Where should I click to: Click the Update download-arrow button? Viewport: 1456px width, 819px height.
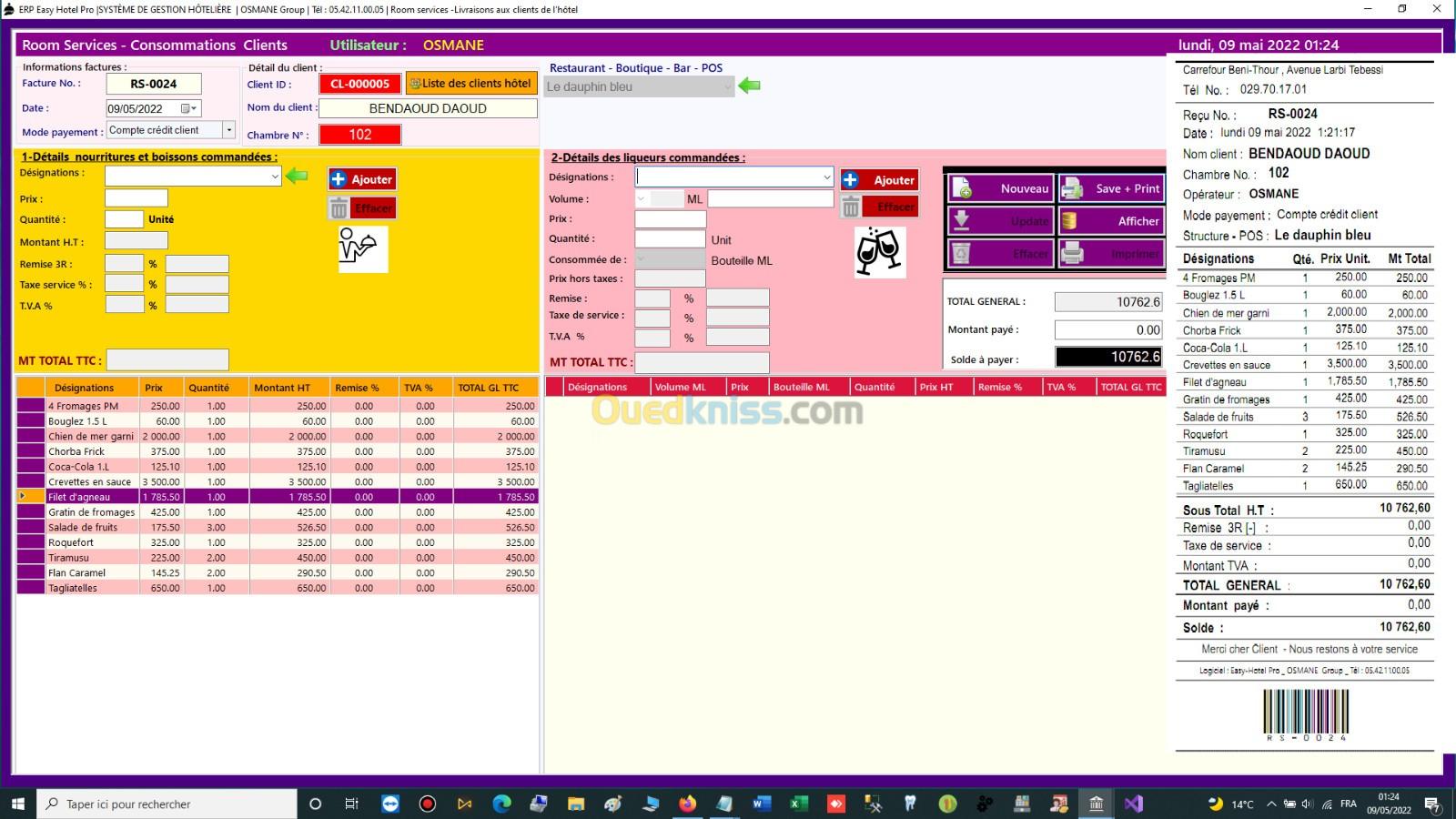[x=1000, y=221]
